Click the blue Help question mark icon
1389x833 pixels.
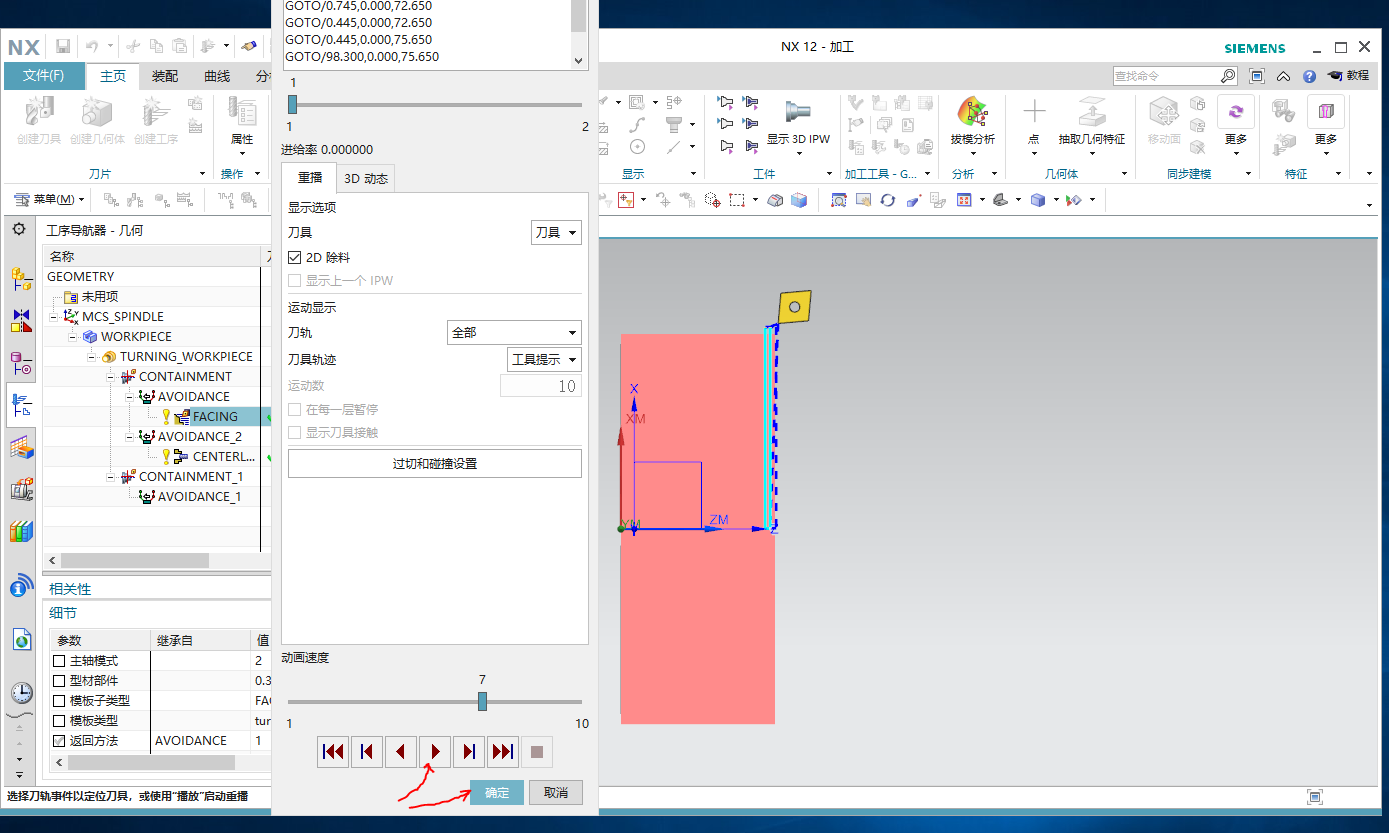1309,76
